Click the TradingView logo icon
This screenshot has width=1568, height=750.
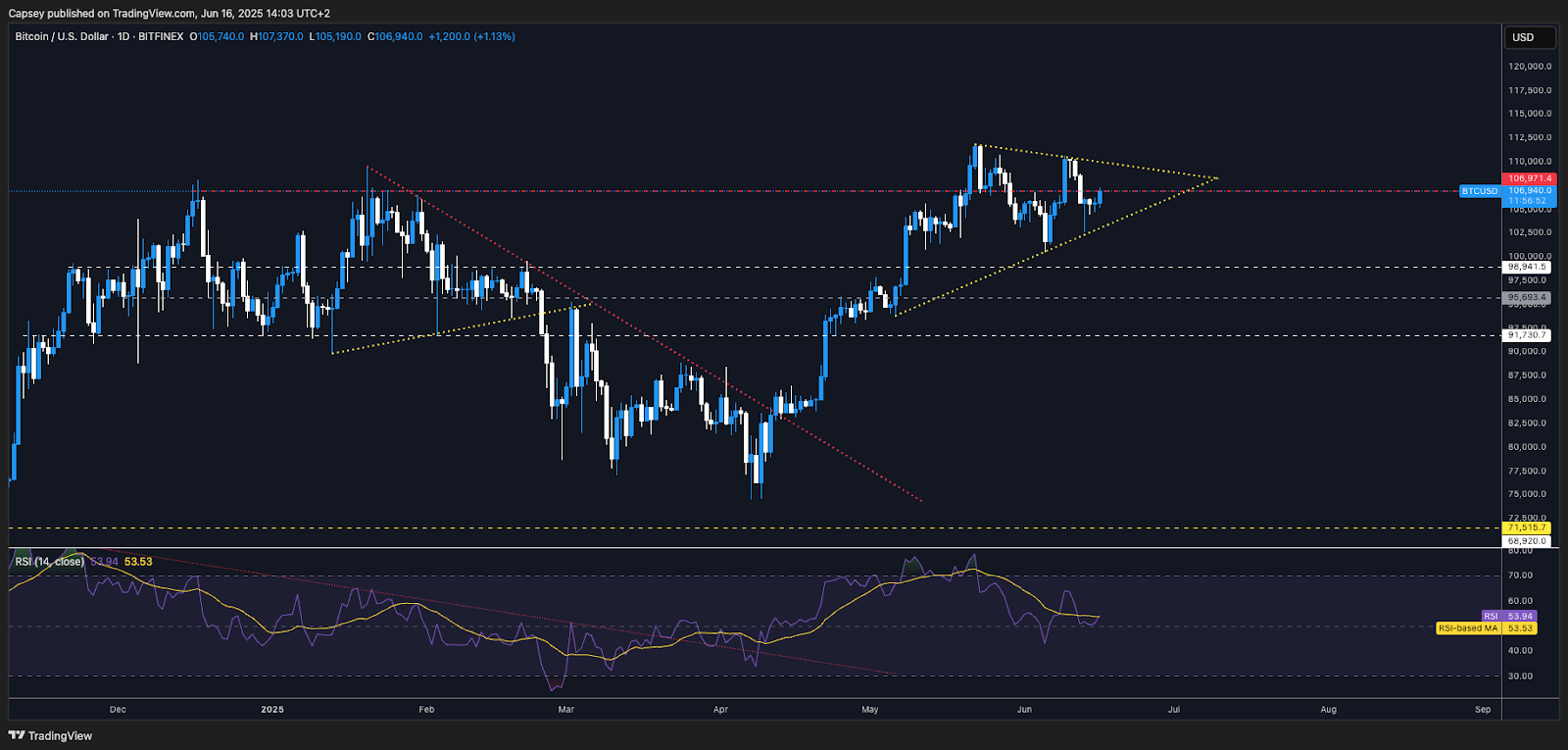[x=17, y=735]
